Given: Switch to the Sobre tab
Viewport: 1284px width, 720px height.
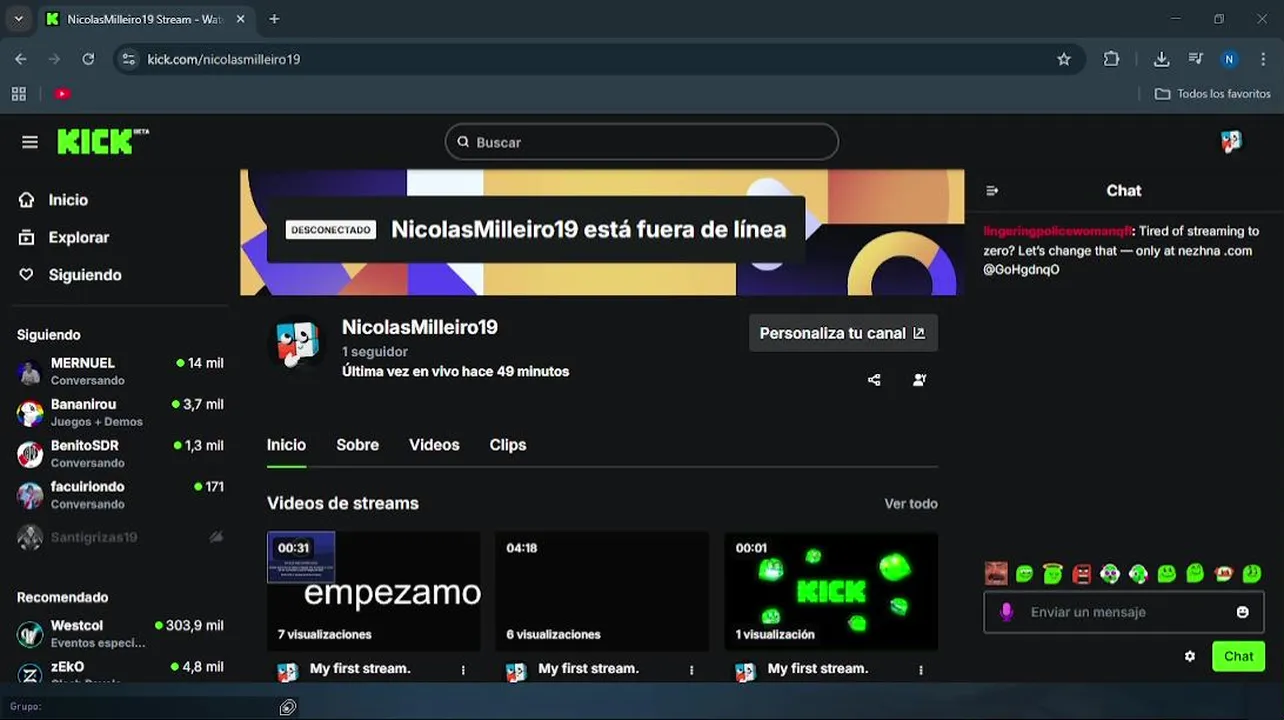Looking at the screenshot, I should (x=357, y=445).
